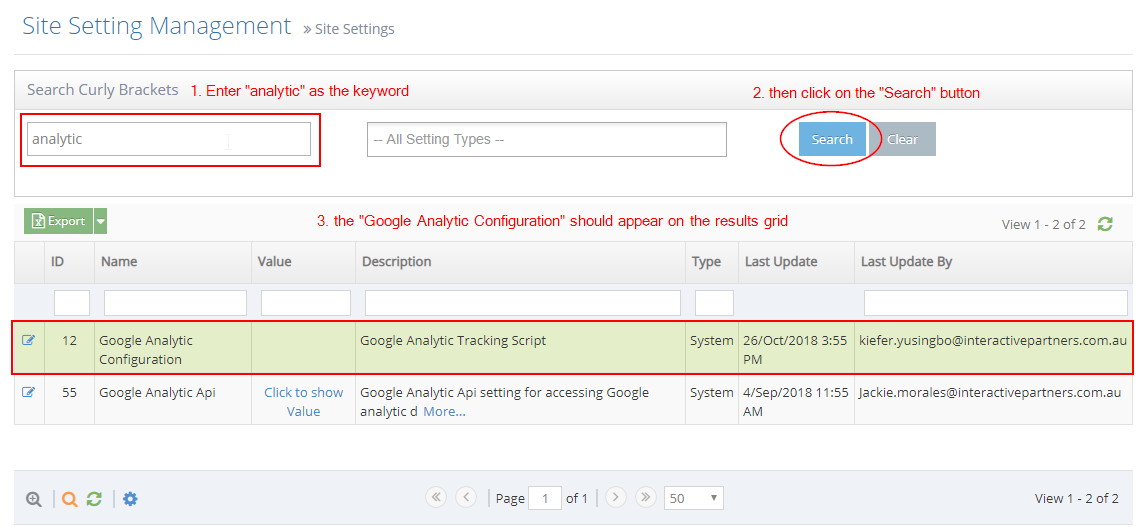Click the Description column filter box
The image size is (1145, 527).
coord(523,303)
